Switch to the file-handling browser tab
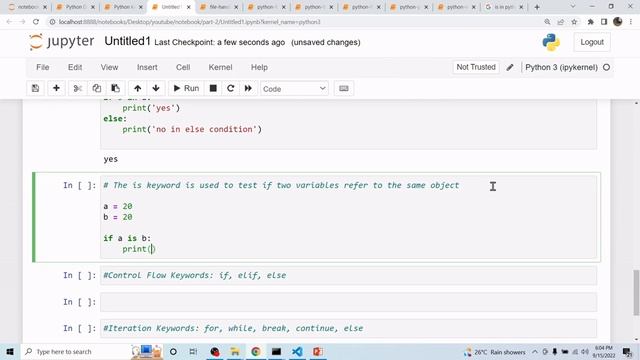This screenshot has width=640, height=360. 219,7
